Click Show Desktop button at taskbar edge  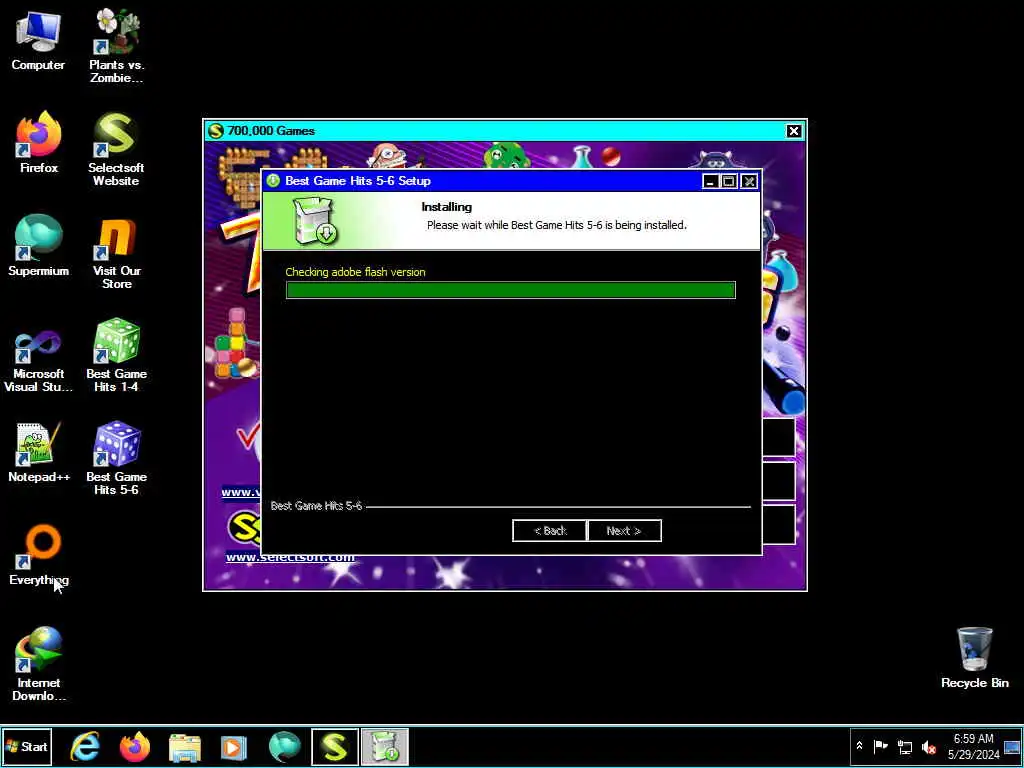tap(1012, 746)
